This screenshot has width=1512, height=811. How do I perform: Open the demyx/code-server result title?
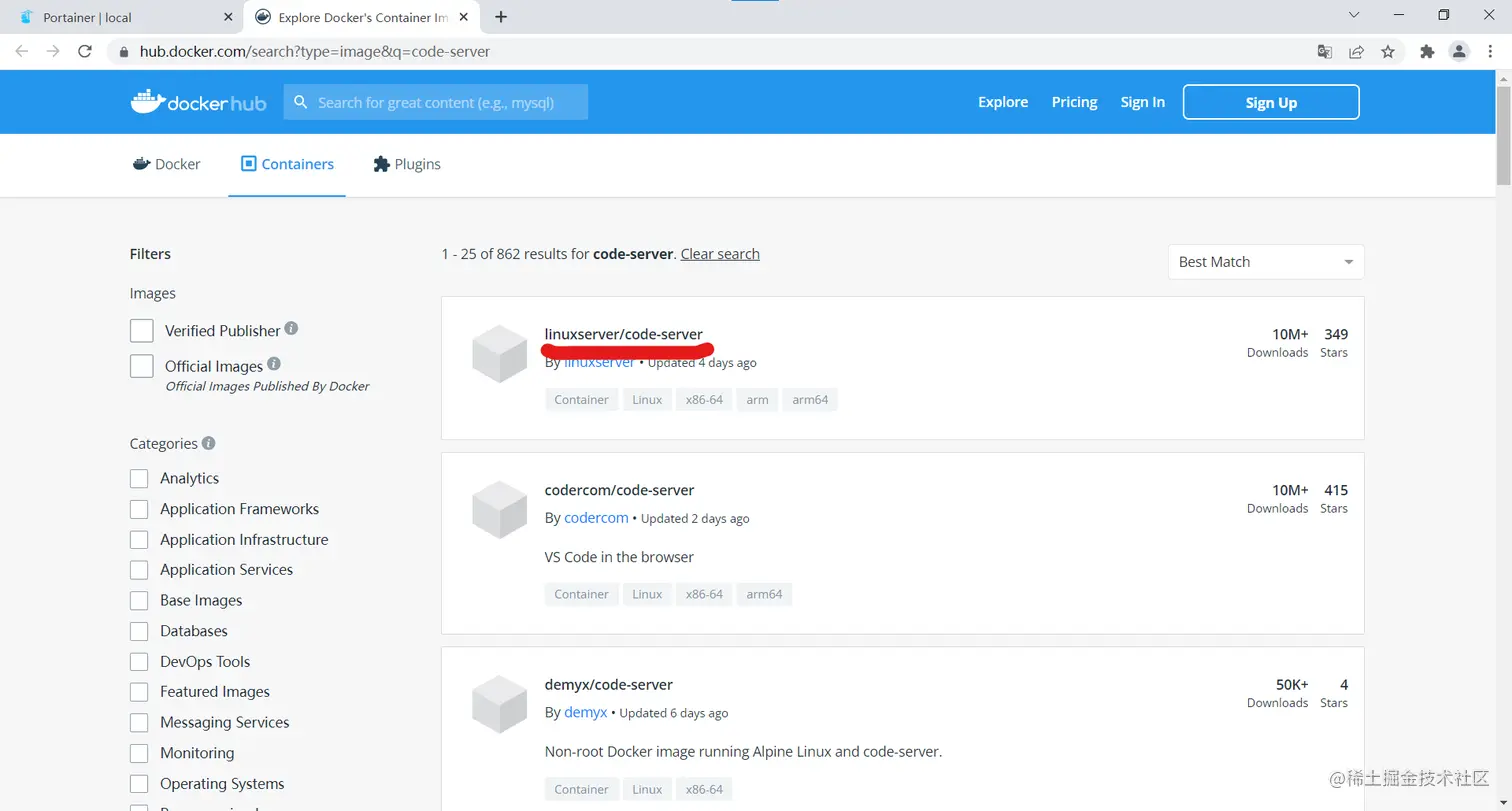(609, 685)
